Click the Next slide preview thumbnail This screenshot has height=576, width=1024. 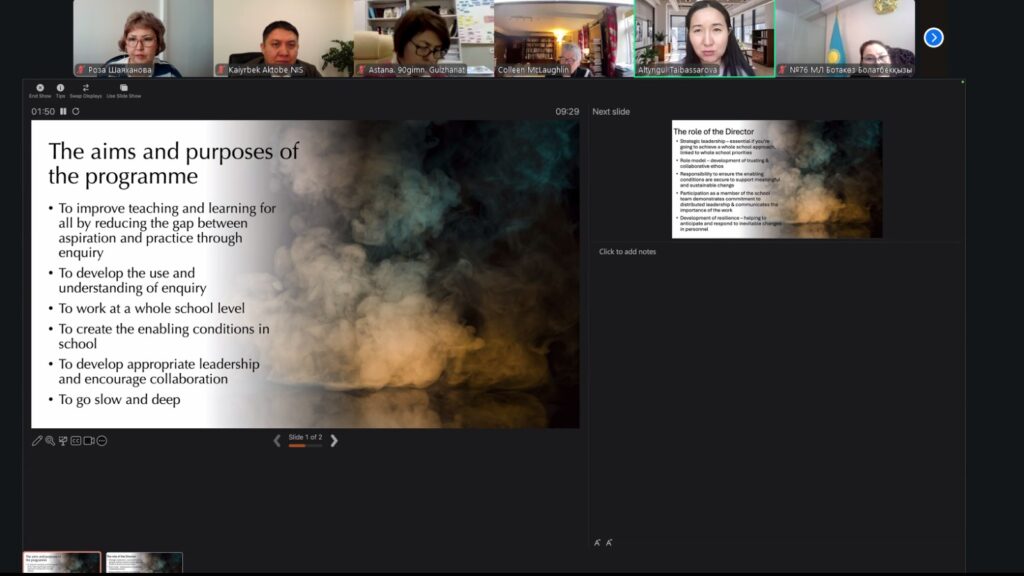776,179
